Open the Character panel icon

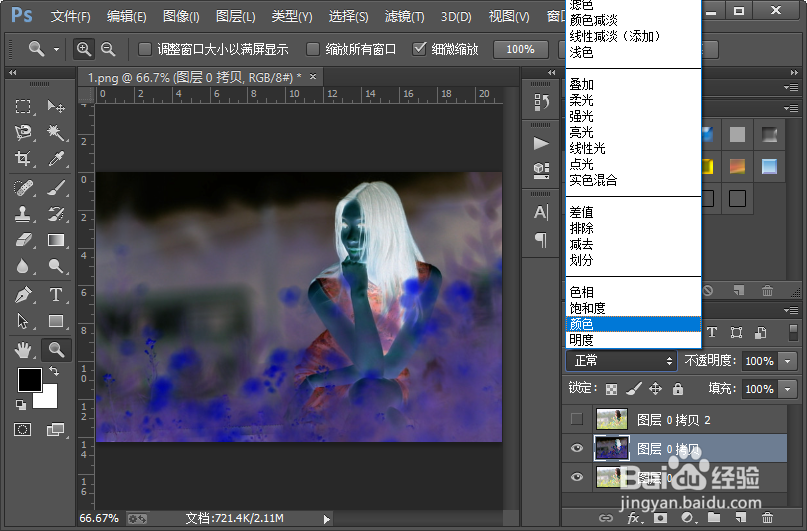click(x=541, y=212)
